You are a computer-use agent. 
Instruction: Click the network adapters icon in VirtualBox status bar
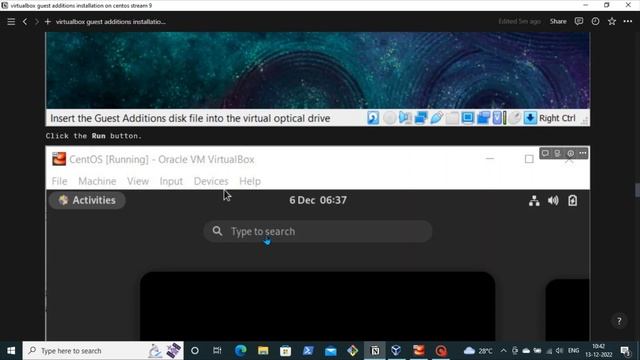click(x=420, y=118)
